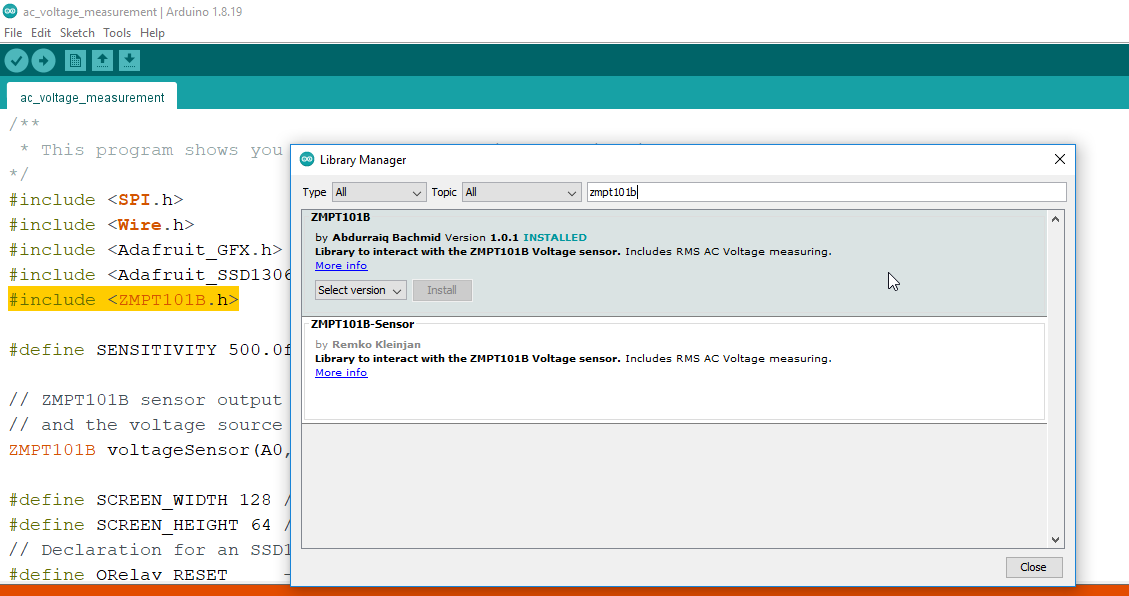
Task: Open the Edit menu
Action: [x=40, y=32]
